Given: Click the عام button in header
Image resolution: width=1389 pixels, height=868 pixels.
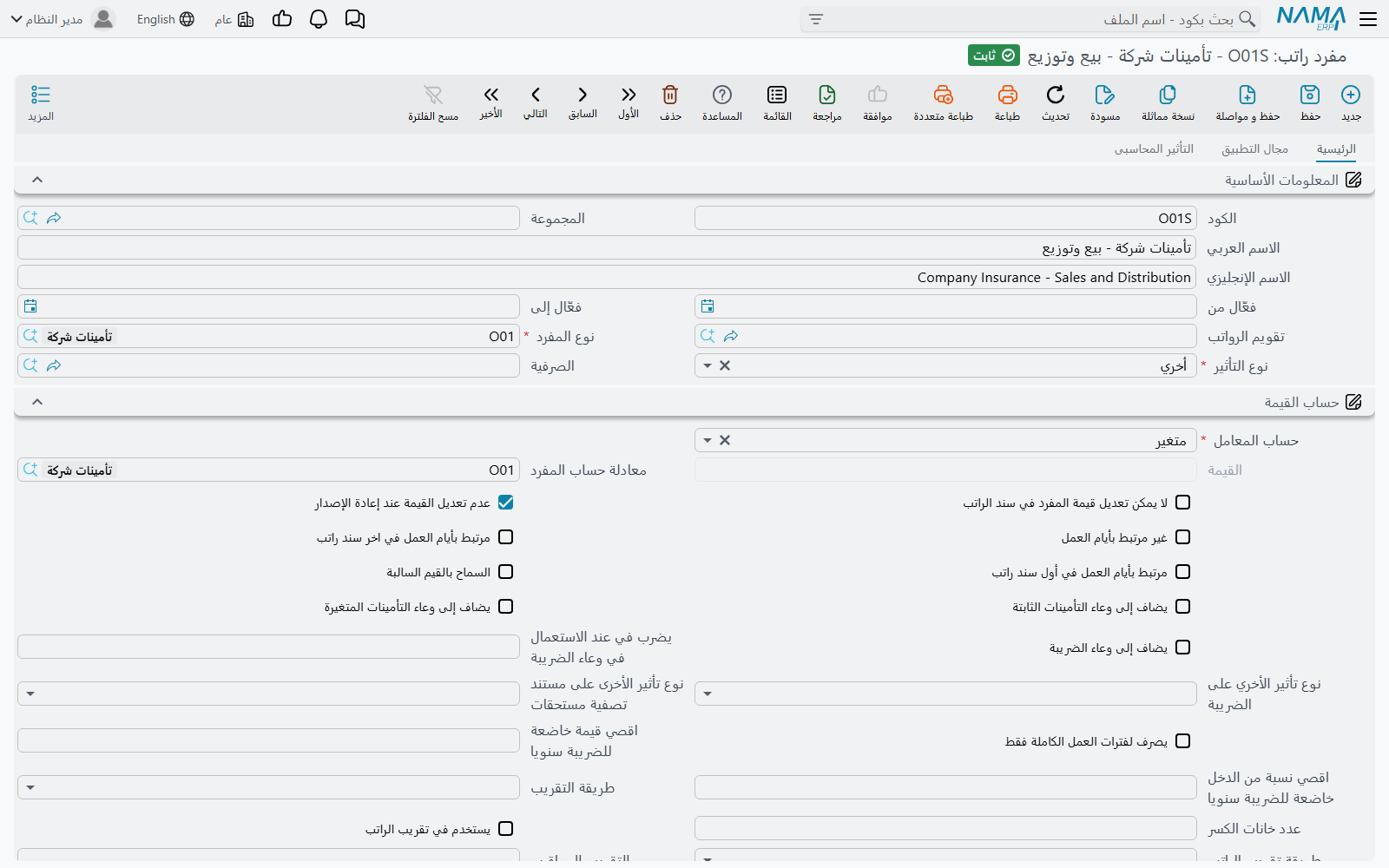Looking at the screenshot, I should [x=234, y=19].
